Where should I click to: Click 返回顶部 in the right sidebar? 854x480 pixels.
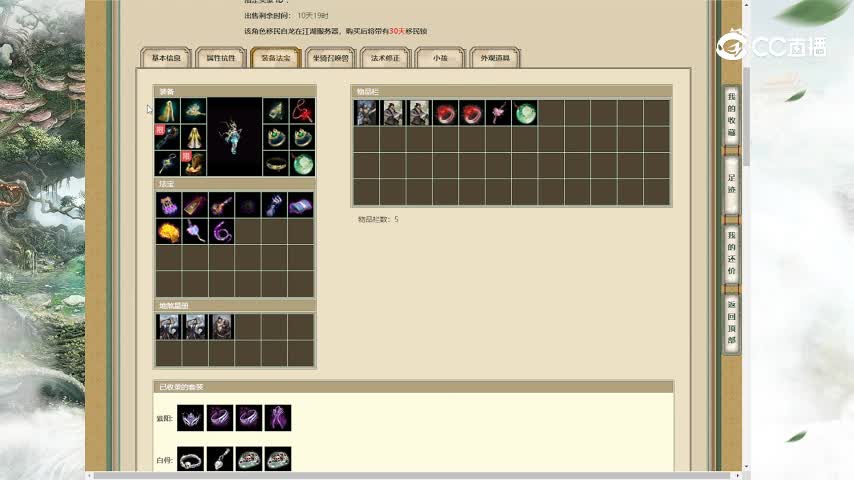click(731, 322)
